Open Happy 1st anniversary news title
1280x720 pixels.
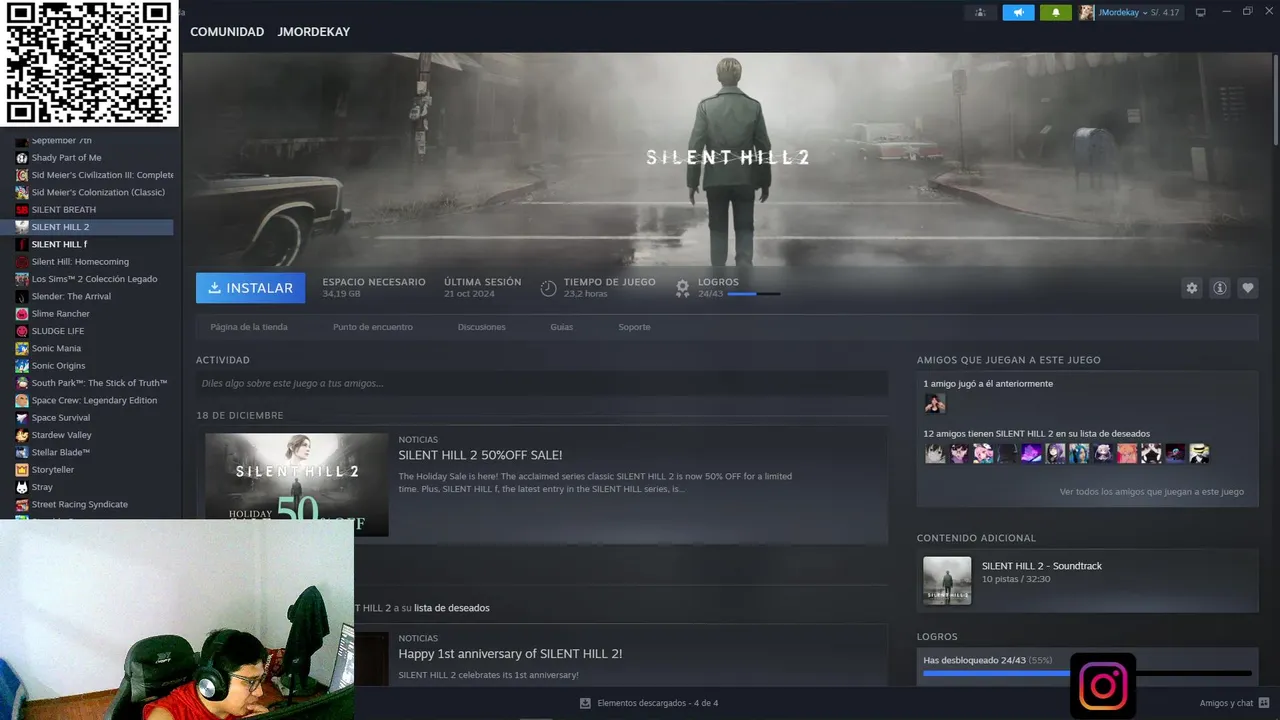(x=510, y=654)
